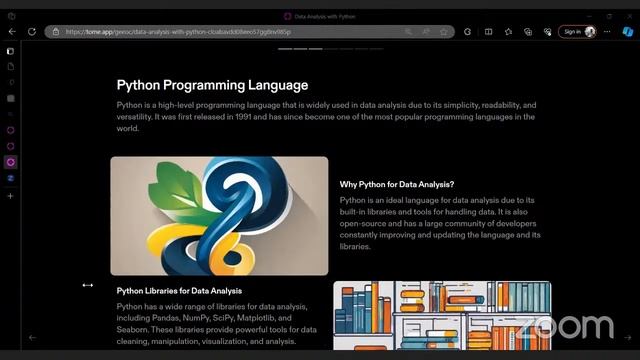Viewport: 640px width, 360px height.
Task: Open the Copilot sidebar
Action: point(628,31)
